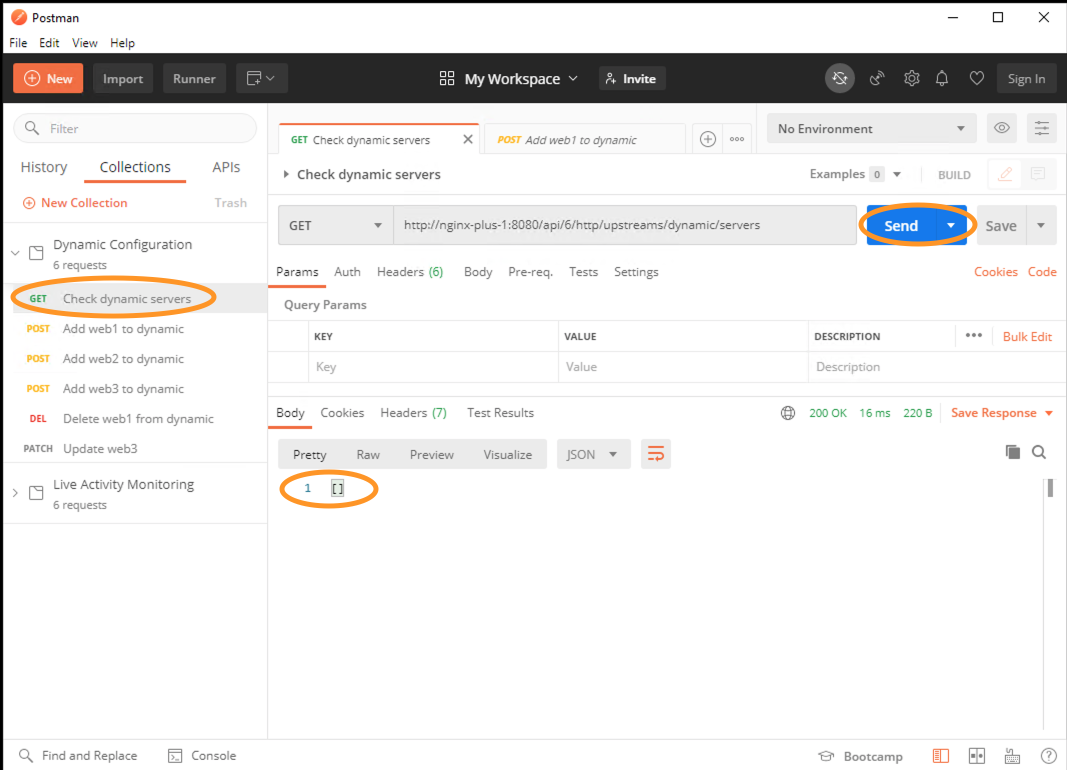Click the Cookies link beside Code
The width and height of the screenshot is (1067, 770).
pos(996,271)
